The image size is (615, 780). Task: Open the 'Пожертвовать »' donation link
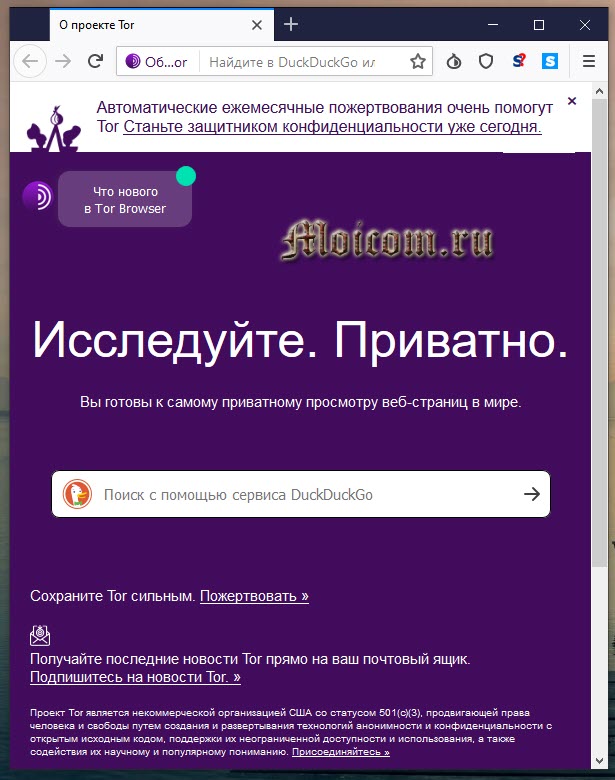[254, 595]
